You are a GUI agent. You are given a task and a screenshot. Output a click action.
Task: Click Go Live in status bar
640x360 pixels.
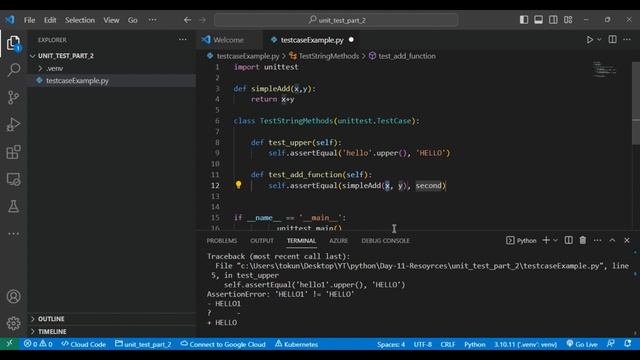582,344
